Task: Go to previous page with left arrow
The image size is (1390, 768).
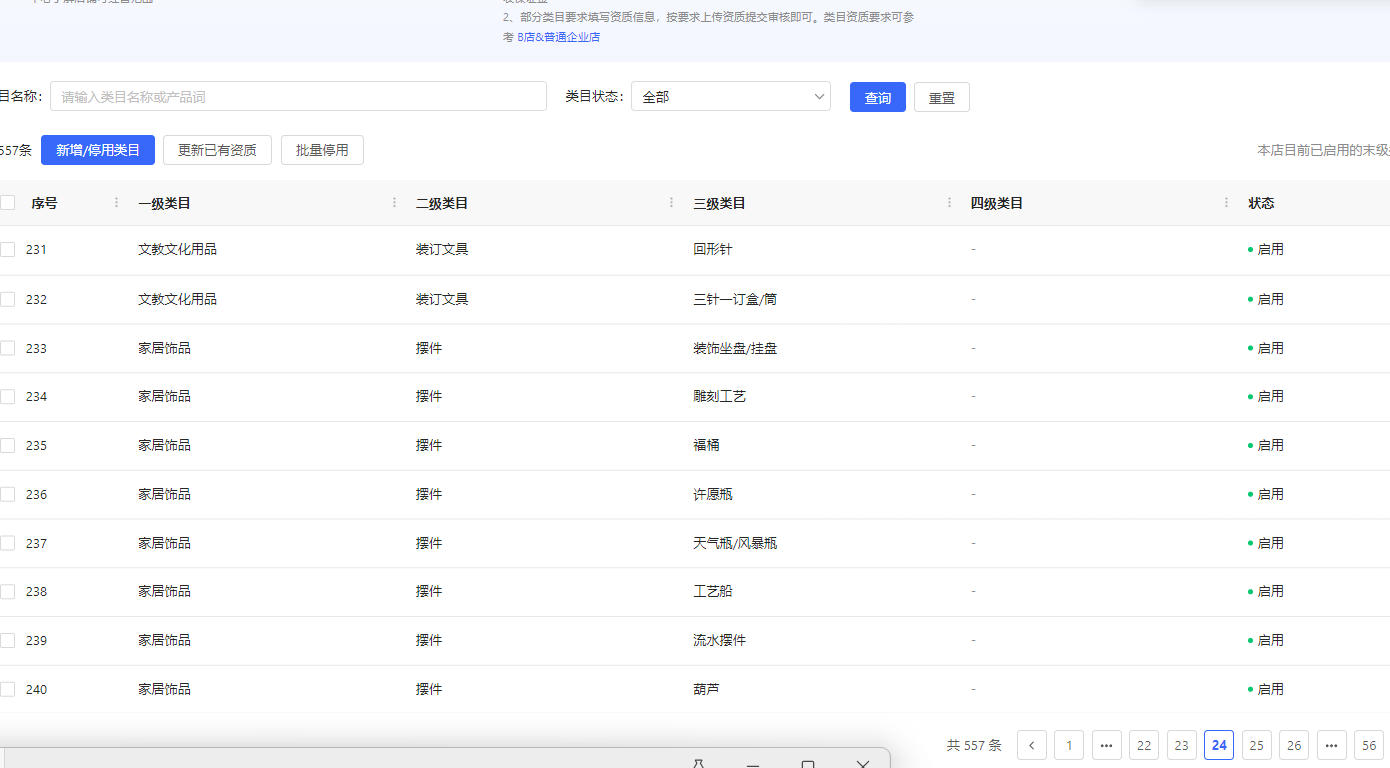Action: pos(1032,745)
